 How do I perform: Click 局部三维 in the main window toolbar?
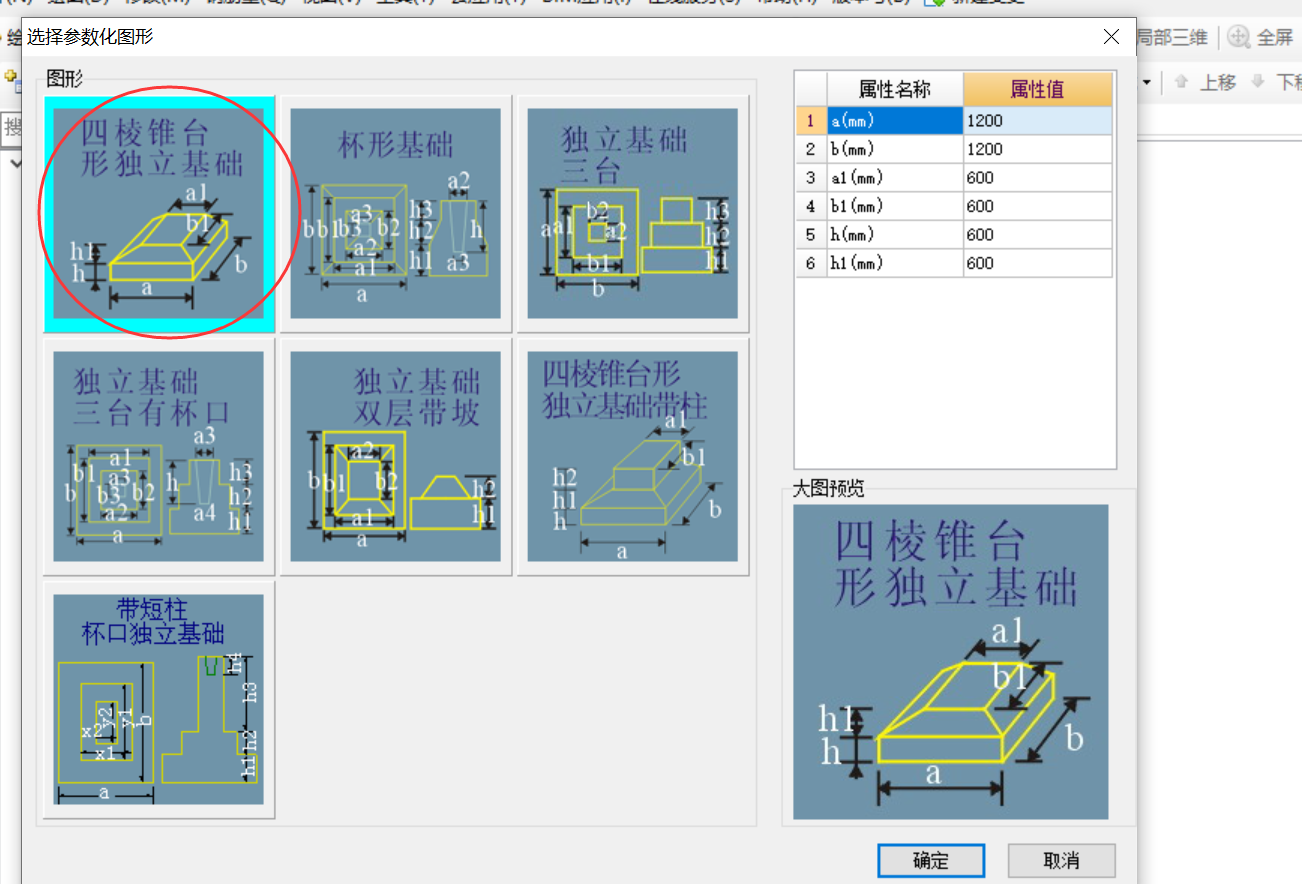tap(1171, 38)
